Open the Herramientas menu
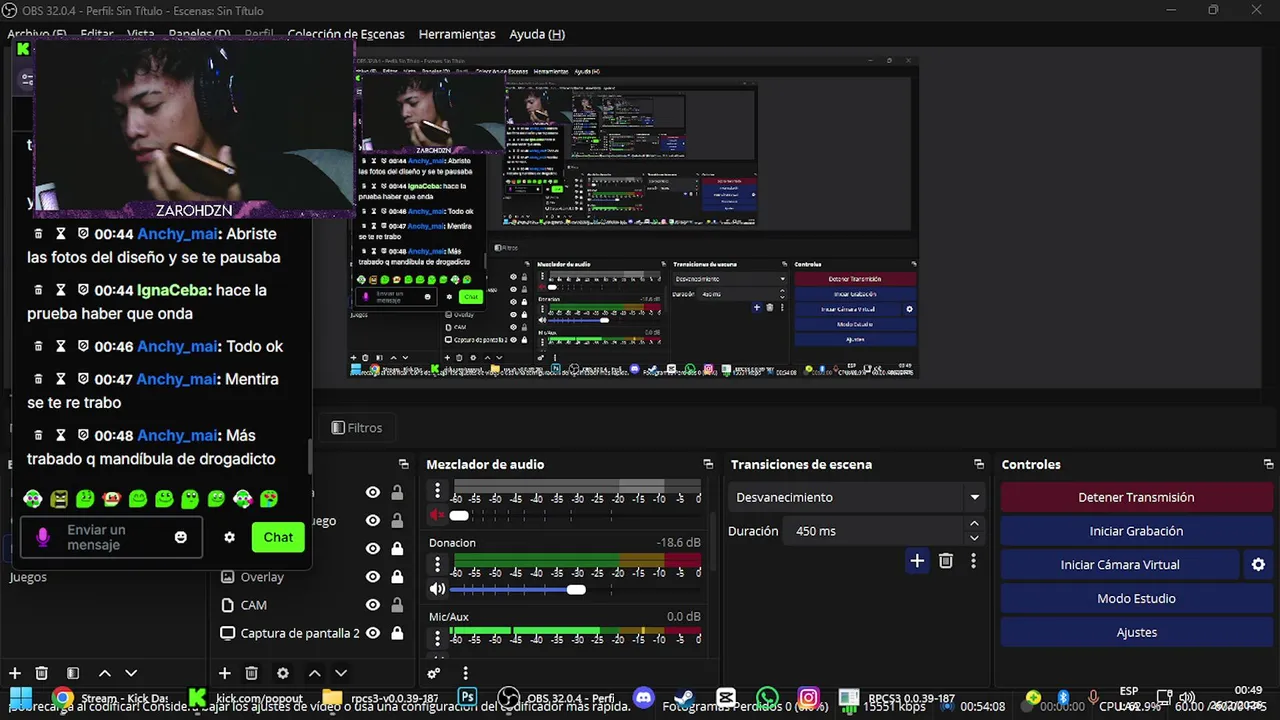This screenshot has height=720, width=1280. 457,34
